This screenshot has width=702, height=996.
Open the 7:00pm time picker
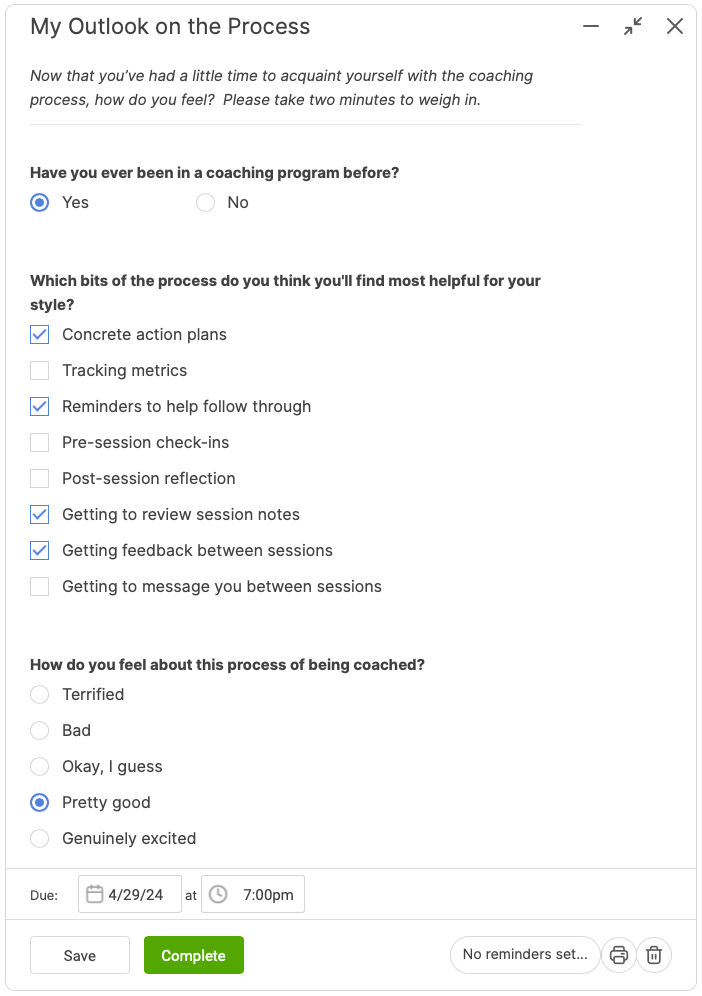253,894
